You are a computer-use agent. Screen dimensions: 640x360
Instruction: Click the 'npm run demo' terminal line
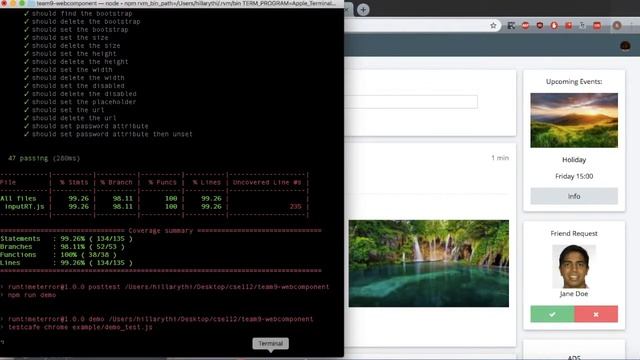coord(32,295)
